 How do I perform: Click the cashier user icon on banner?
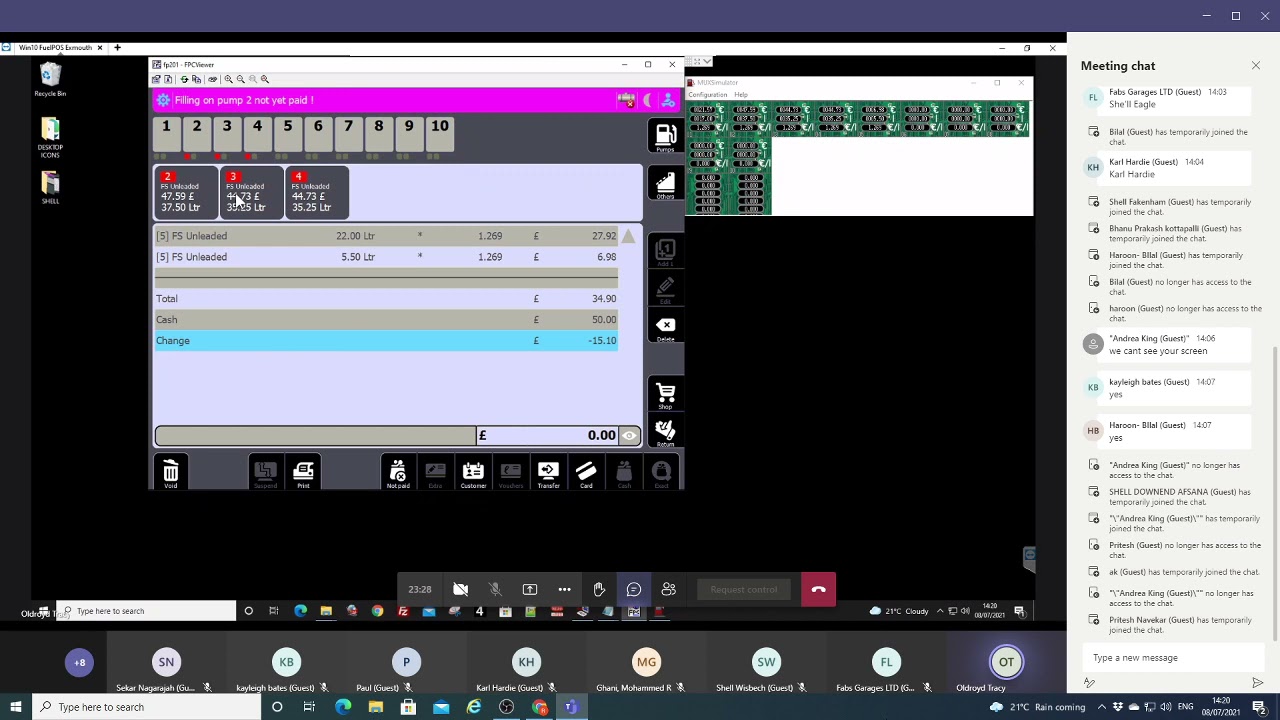click(668, 100)
